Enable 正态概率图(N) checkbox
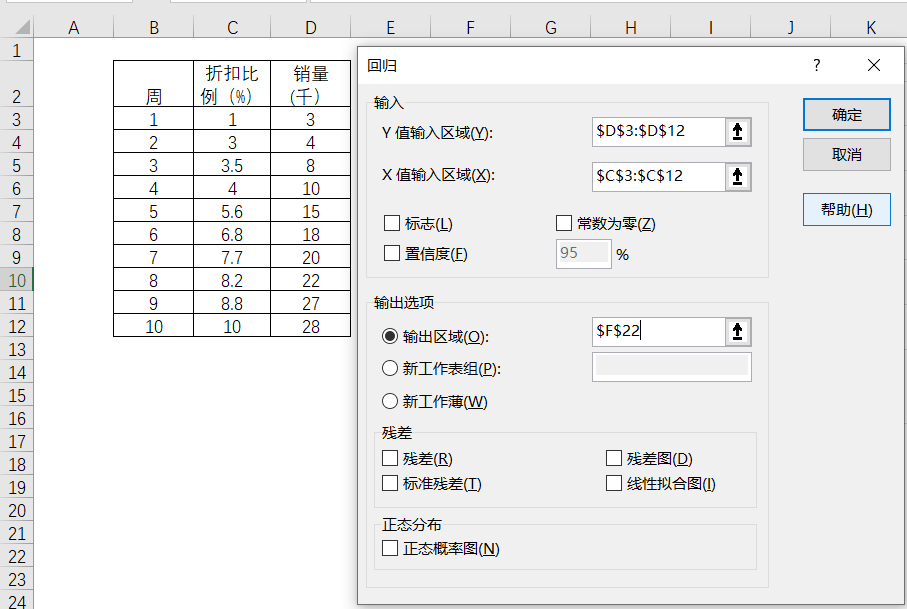The height and width of the screenshot is (609, 907). point(390,548)
